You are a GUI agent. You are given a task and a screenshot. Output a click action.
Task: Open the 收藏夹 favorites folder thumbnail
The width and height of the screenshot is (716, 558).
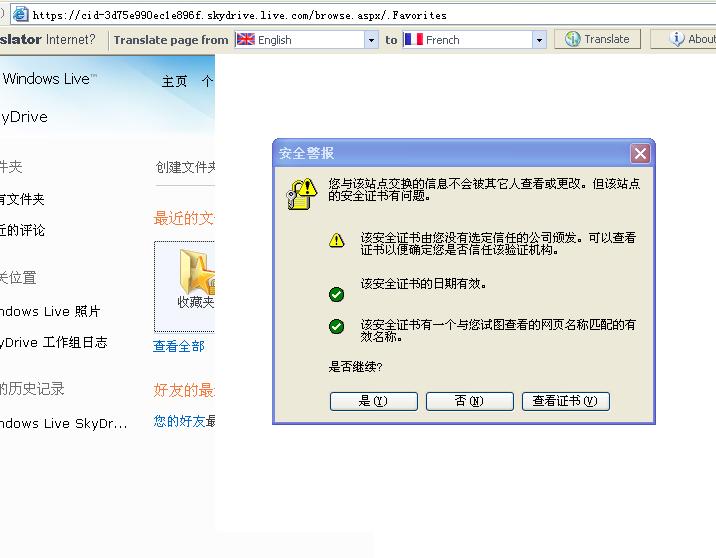(x=184, y=287)
